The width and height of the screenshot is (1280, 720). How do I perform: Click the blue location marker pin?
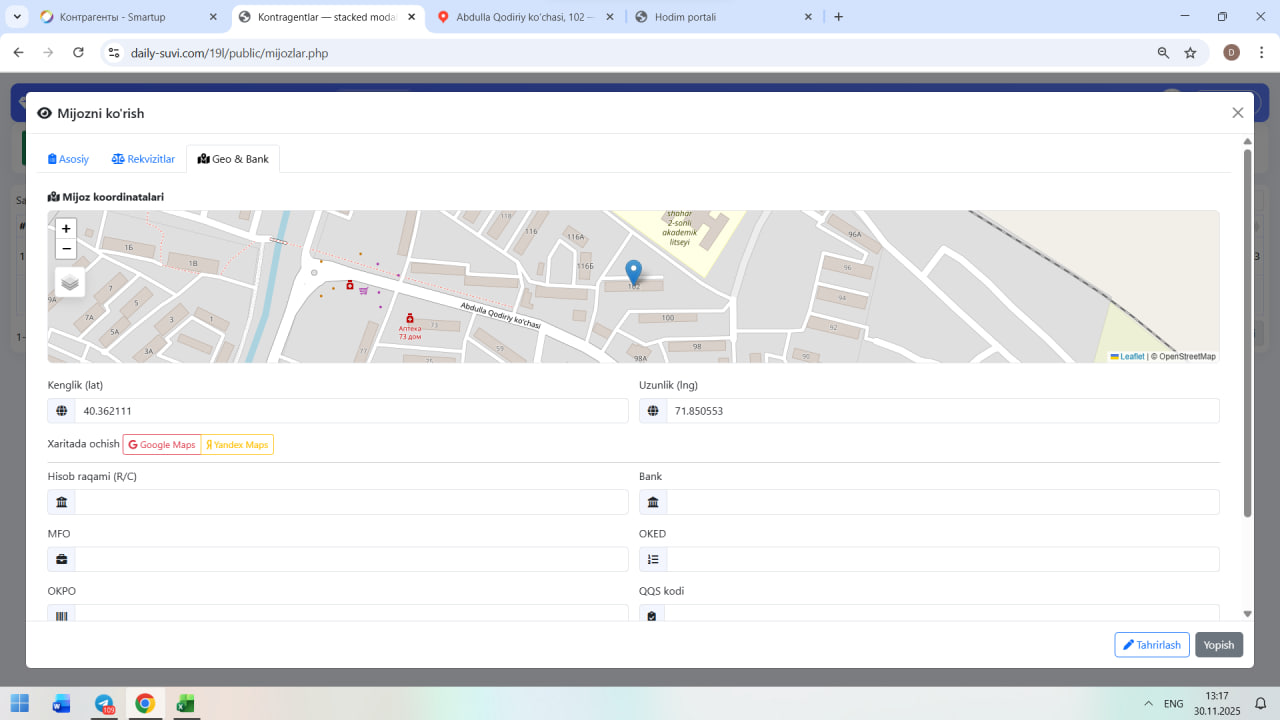point(633,271)
